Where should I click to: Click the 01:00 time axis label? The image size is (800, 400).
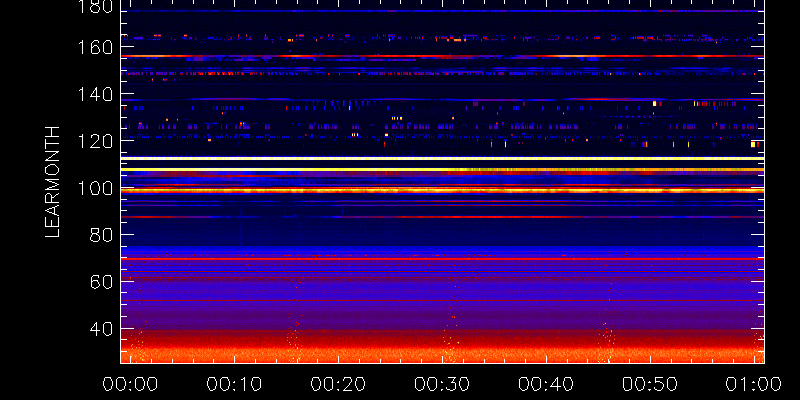click(755, 384)
